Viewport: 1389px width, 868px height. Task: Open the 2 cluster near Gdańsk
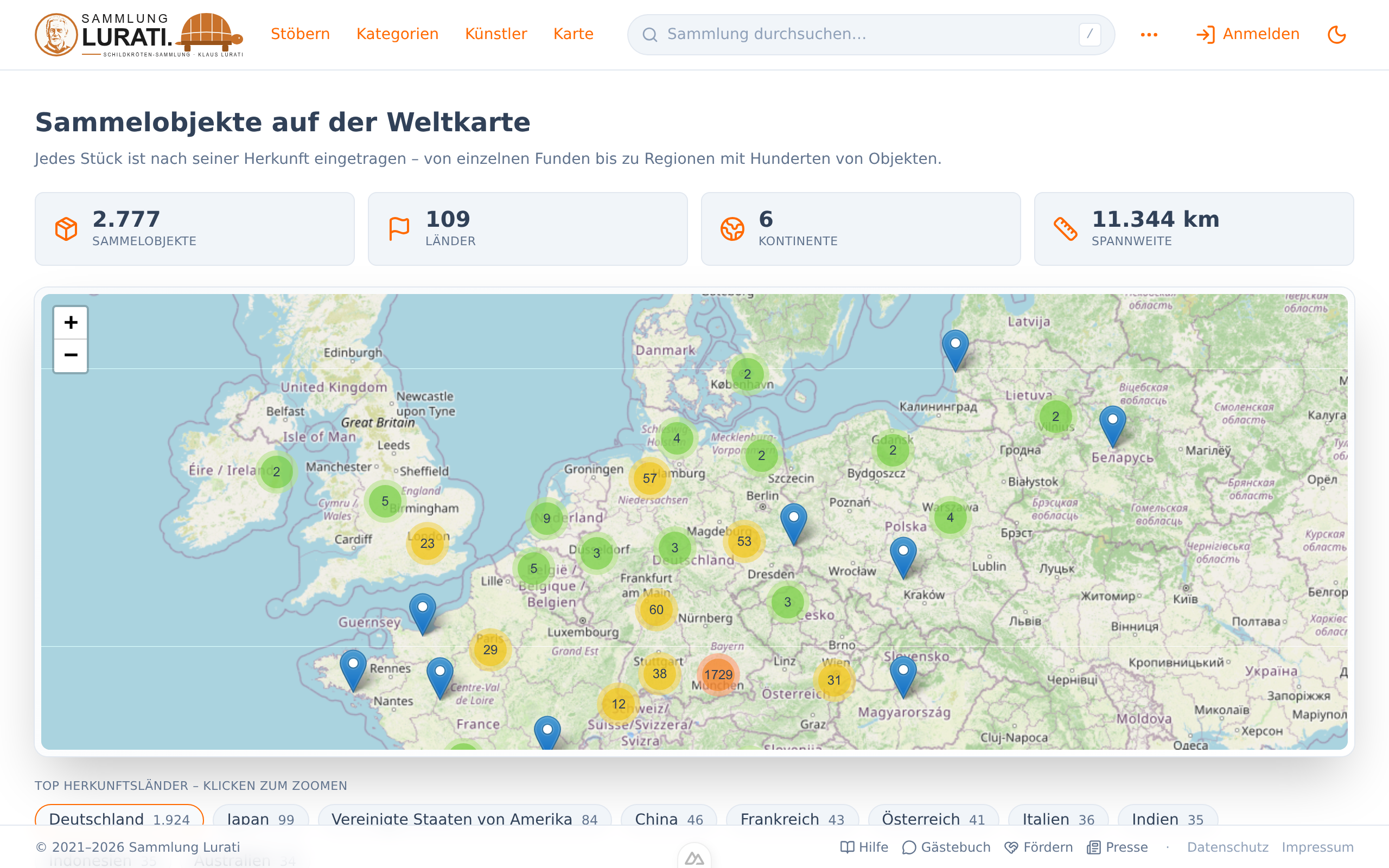click(893, 450)
